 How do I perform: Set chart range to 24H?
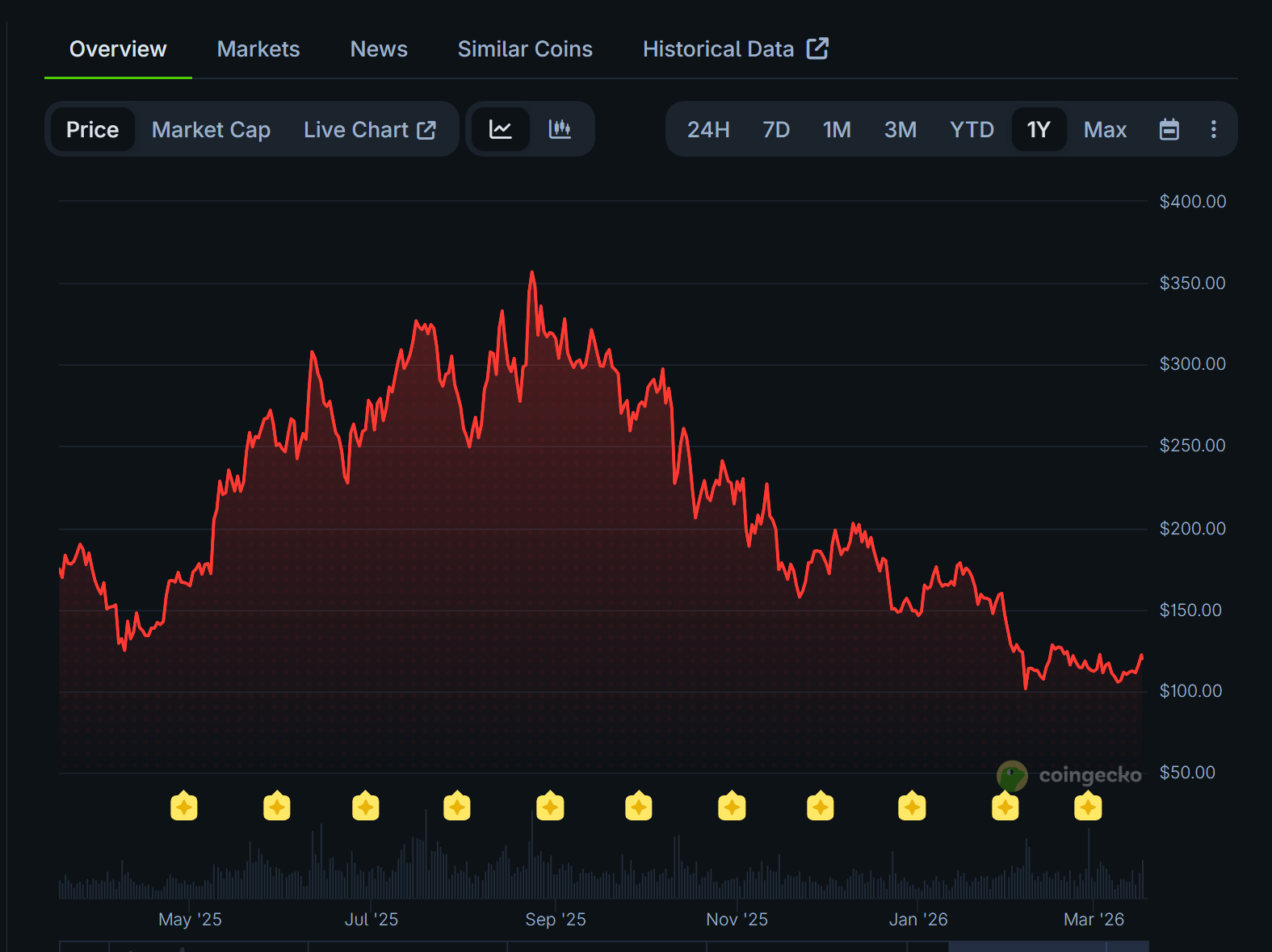coord(708,129)
